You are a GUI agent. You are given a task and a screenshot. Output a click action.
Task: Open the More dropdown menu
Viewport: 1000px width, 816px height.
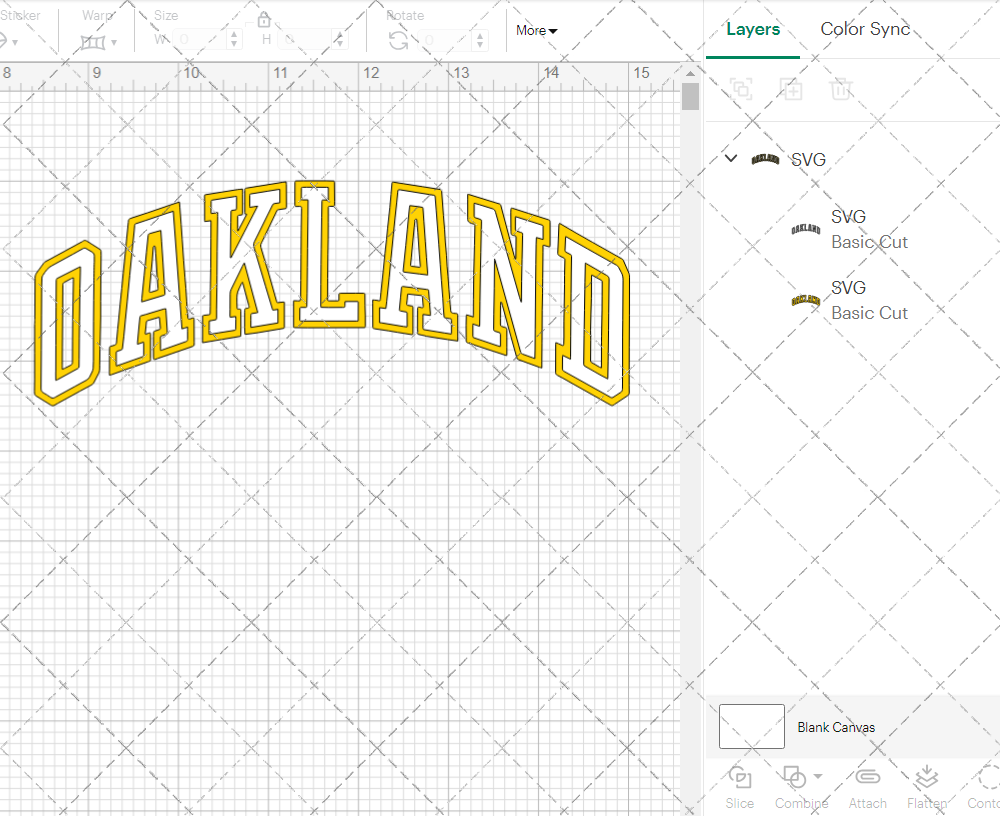tap(536, 30)
